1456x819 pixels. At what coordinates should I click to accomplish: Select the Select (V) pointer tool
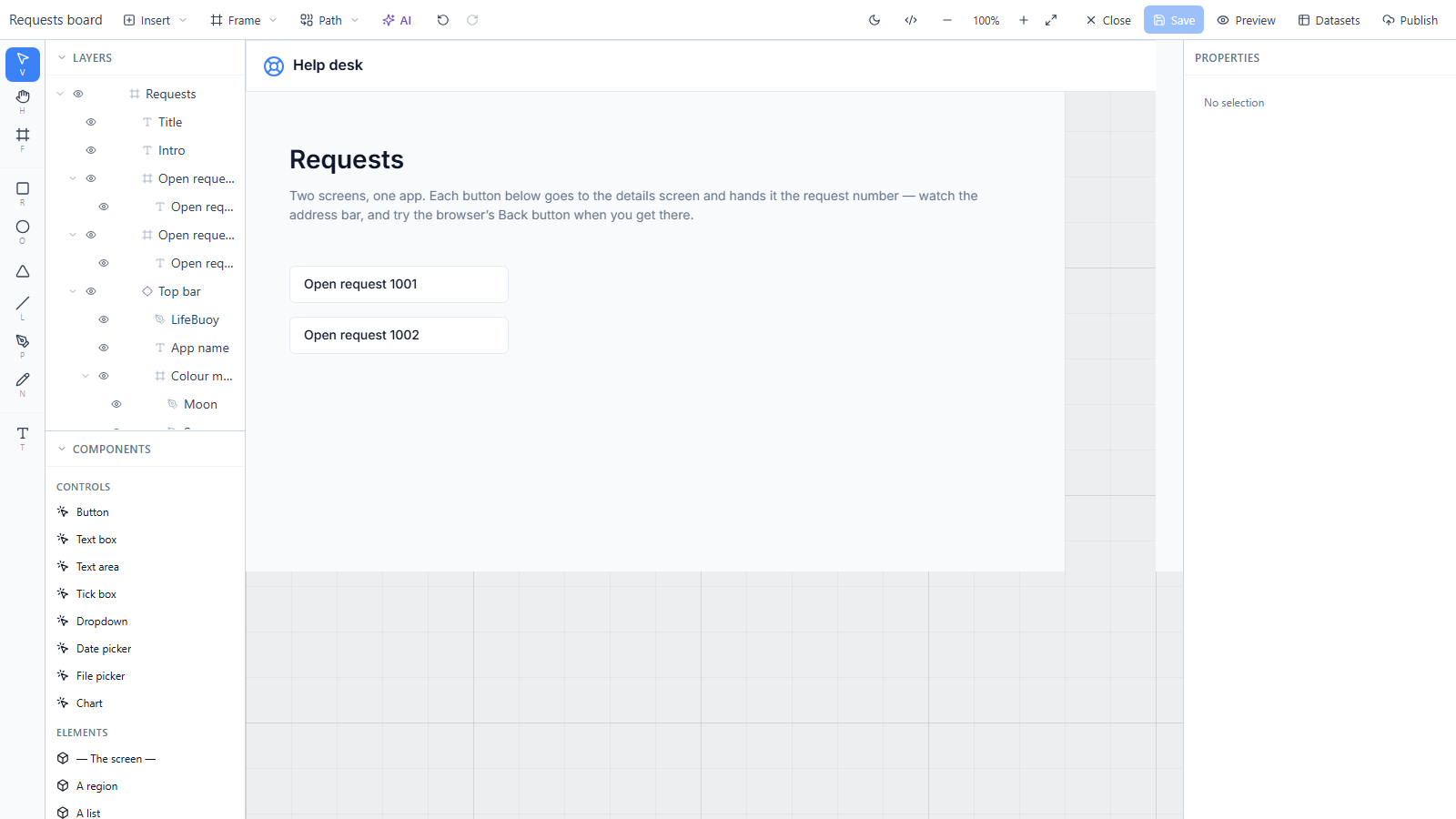tap(23, 64)
